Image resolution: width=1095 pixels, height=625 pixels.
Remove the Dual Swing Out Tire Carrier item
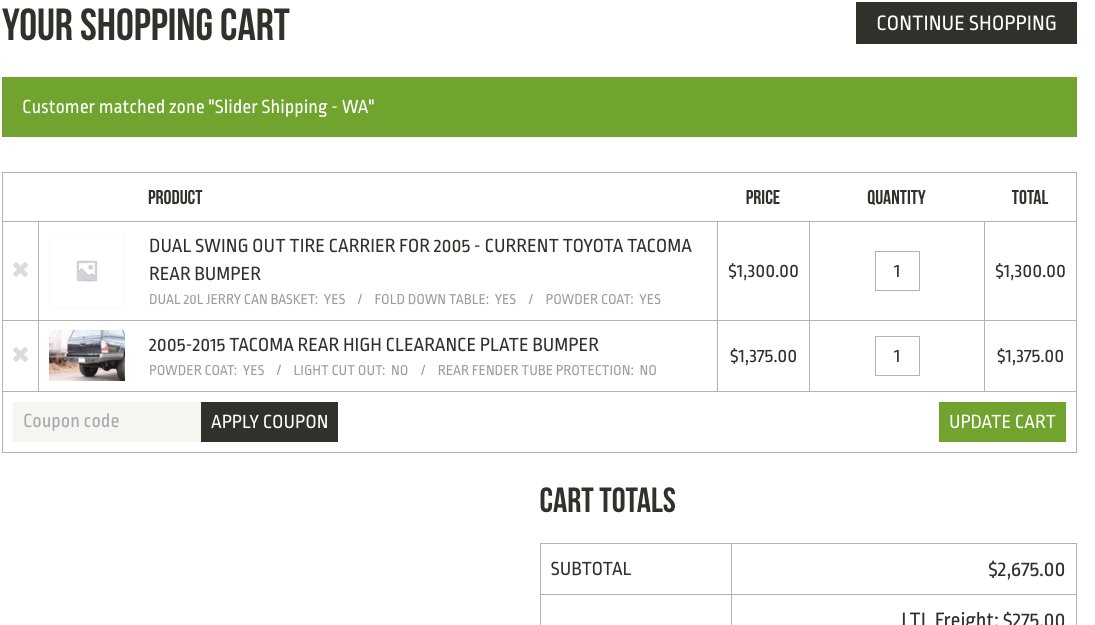pos(20,270)
